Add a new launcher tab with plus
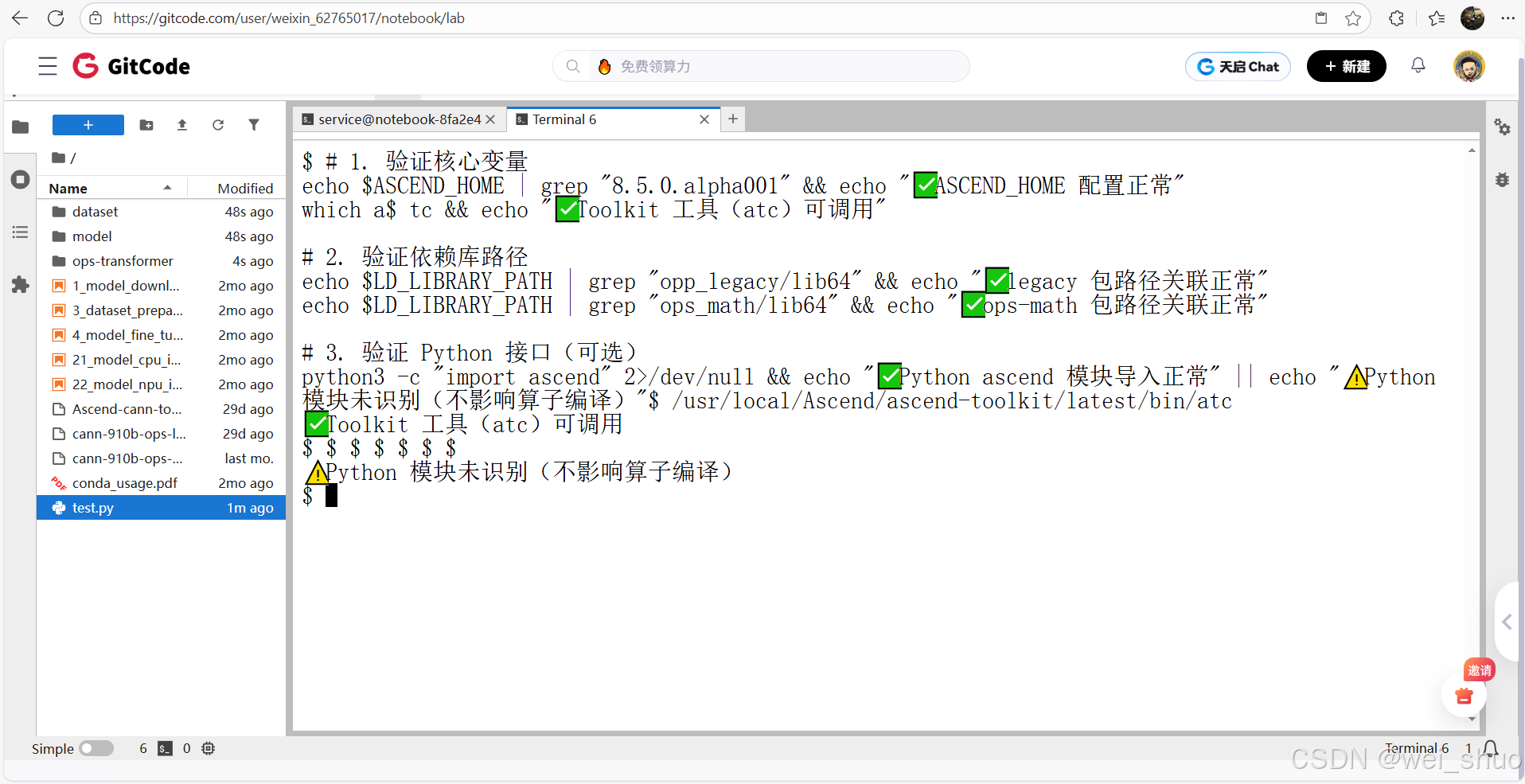 tap(733, 119)
